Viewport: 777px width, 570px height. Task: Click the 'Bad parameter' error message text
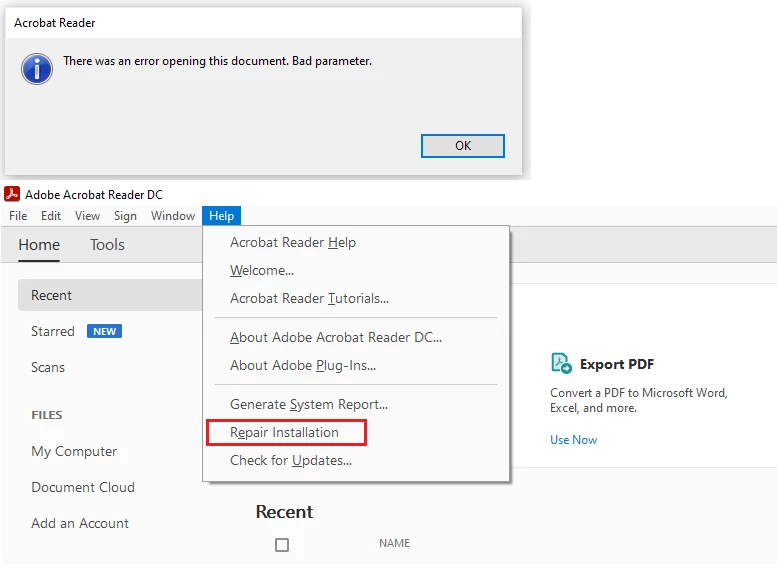point(218,61)
